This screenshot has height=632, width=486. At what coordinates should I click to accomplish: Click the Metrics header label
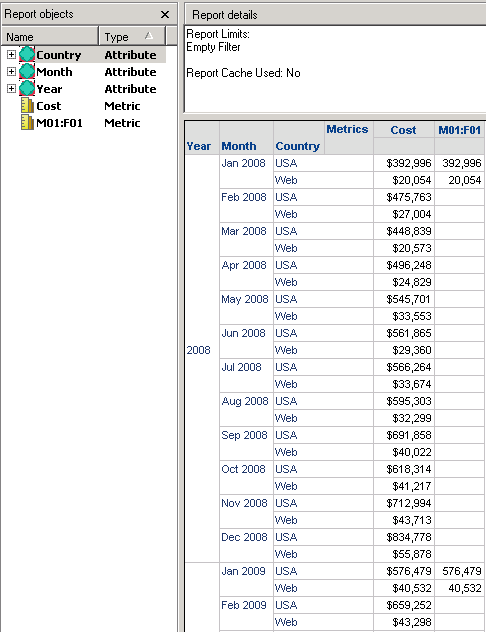(347, 129)
